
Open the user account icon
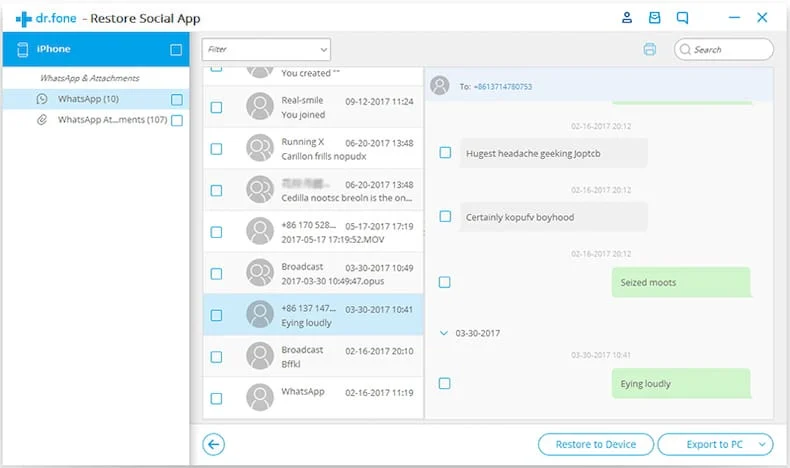pyautogui.click(x=627, y=18)
